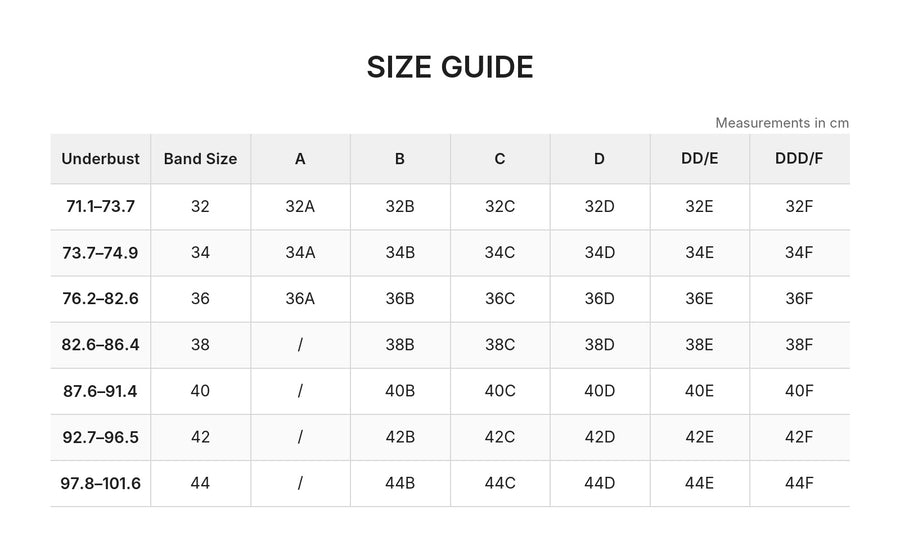
Task: Select size 44B cell
Action: pyautogui.click(x=400, y=483)
